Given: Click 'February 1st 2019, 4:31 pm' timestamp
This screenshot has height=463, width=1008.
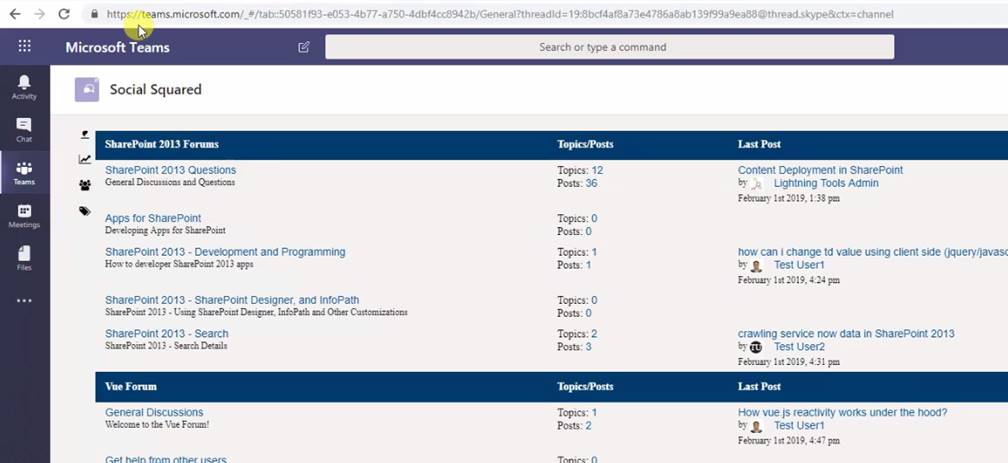Looking at the screenshot, I should point(789,361).
